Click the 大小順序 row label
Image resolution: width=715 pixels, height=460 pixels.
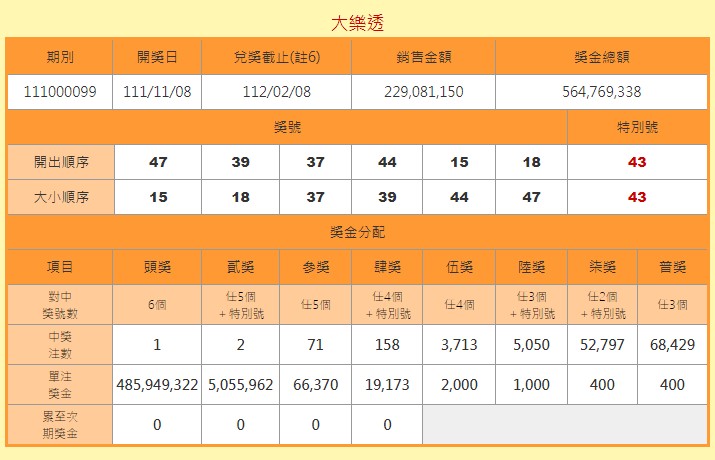[59, 197]
